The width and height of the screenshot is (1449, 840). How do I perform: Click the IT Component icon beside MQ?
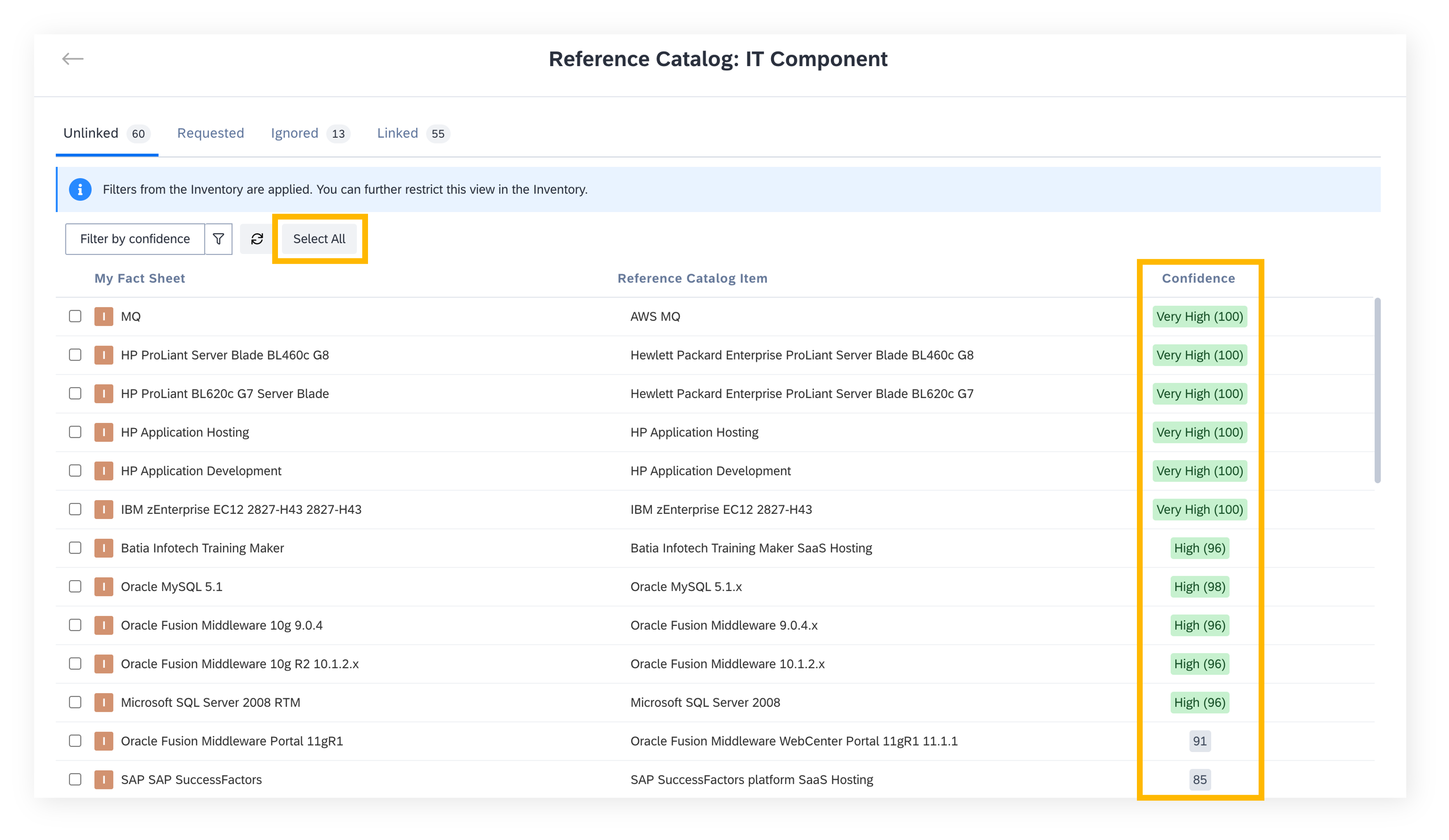point(104,316)
